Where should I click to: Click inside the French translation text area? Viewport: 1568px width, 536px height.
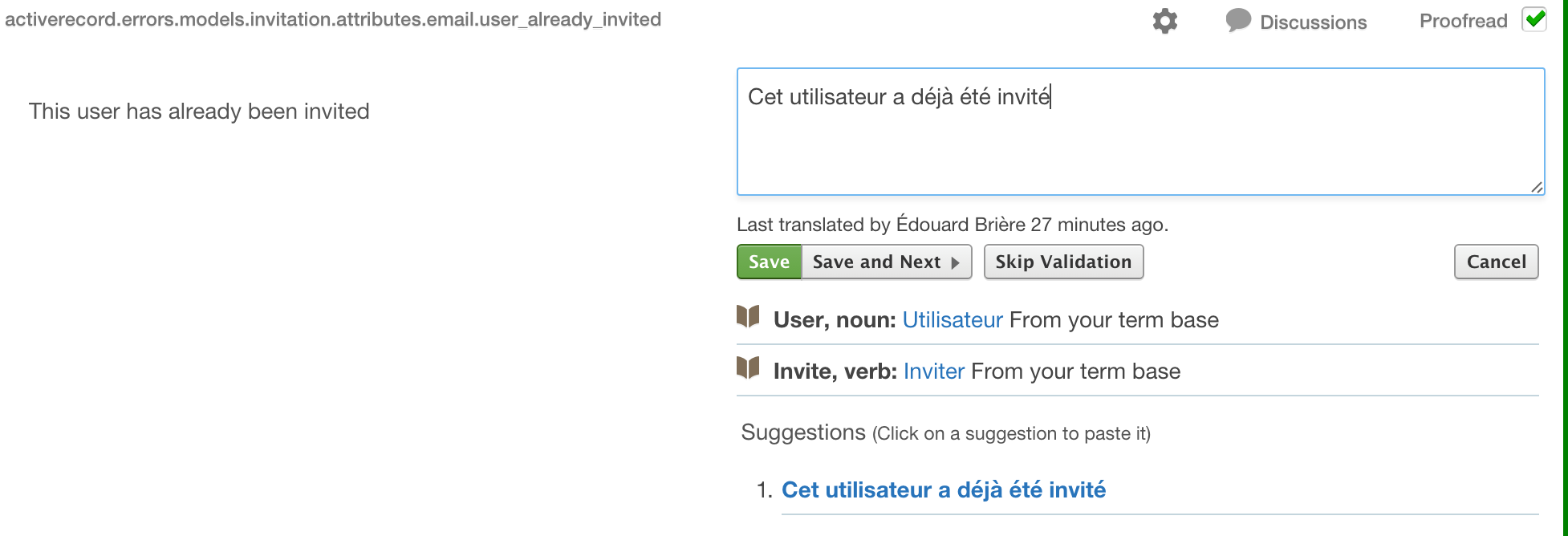pos(1139,144)
